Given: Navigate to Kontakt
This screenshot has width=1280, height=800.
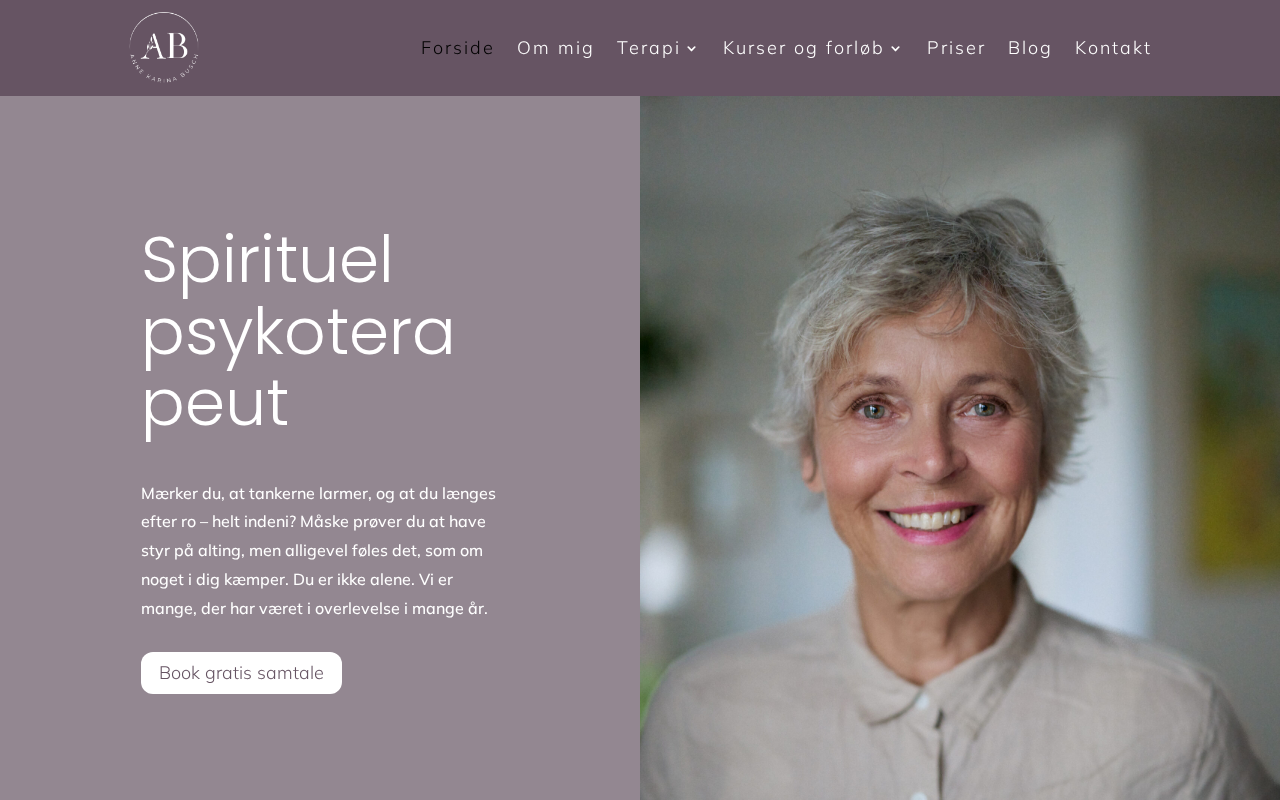Looking at the screenshot, I should pyautogui.click(x=1113, y=48).
